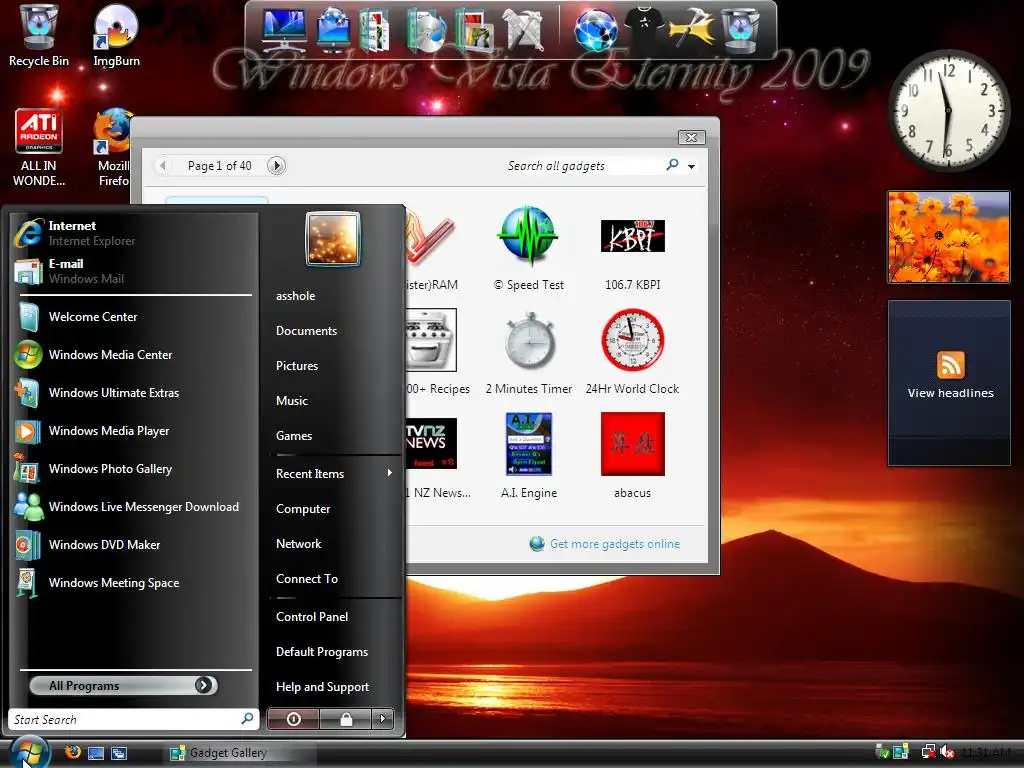The width and height of the screenshot is (1024, 768).
Task: Select the A.I. Engine gadget
Action: pos(528,456)
